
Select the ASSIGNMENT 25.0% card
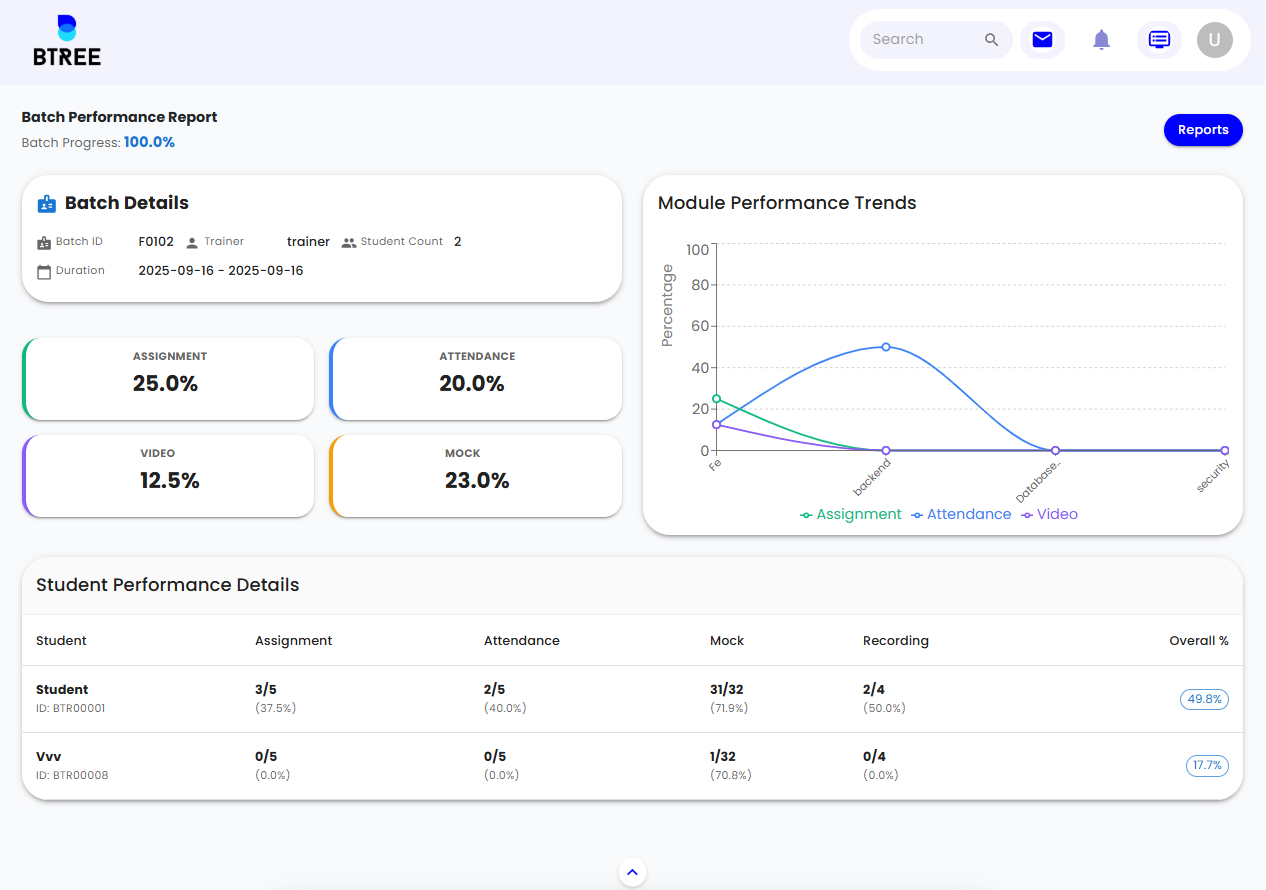(x=168, y=379)
